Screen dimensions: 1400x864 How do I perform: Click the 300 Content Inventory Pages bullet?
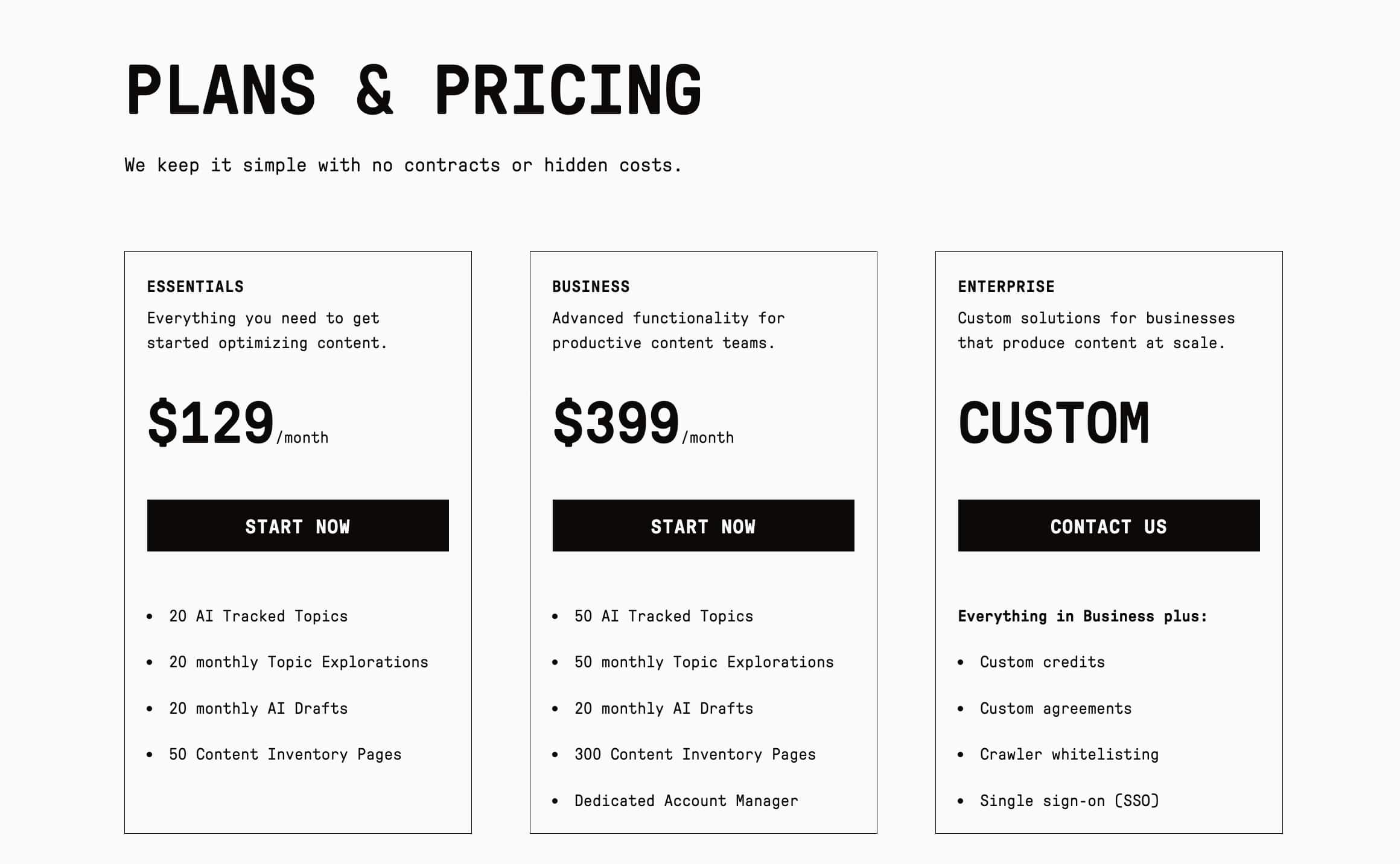695,754
